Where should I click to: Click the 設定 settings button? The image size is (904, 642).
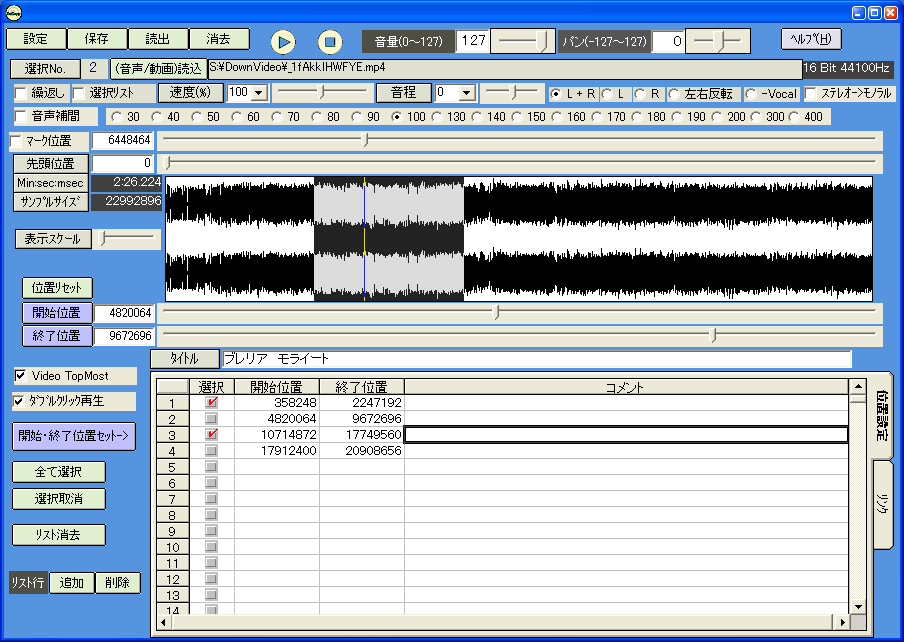[x=36, y=39]
